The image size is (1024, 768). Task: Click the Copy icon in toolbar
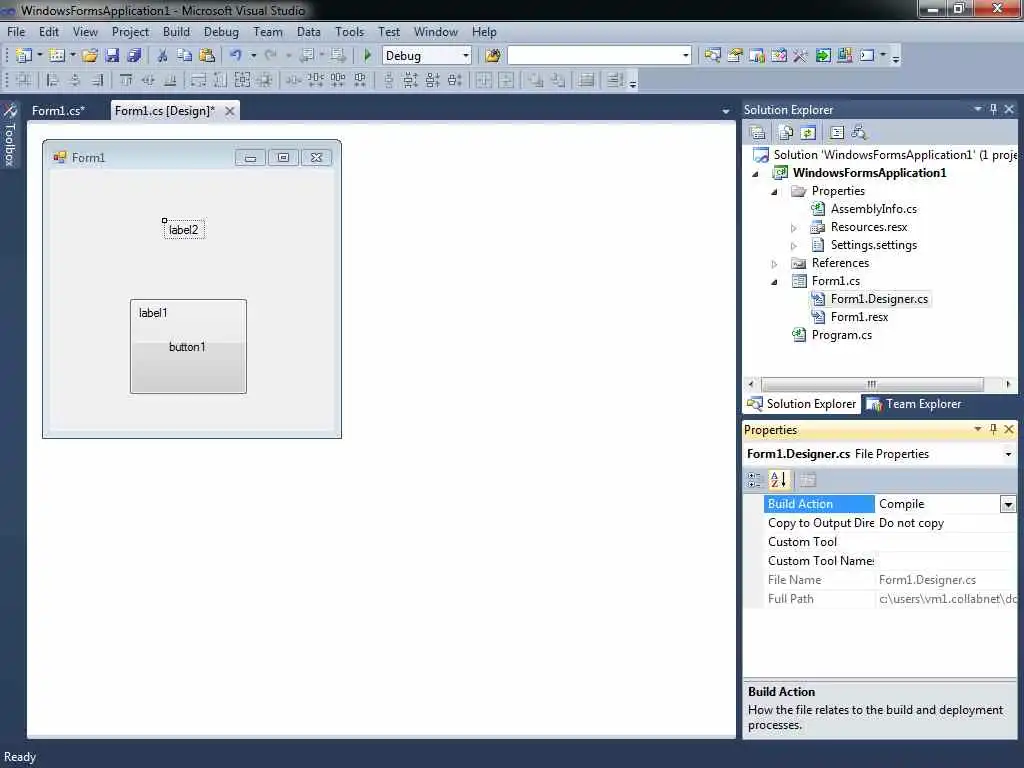[185, 56]
